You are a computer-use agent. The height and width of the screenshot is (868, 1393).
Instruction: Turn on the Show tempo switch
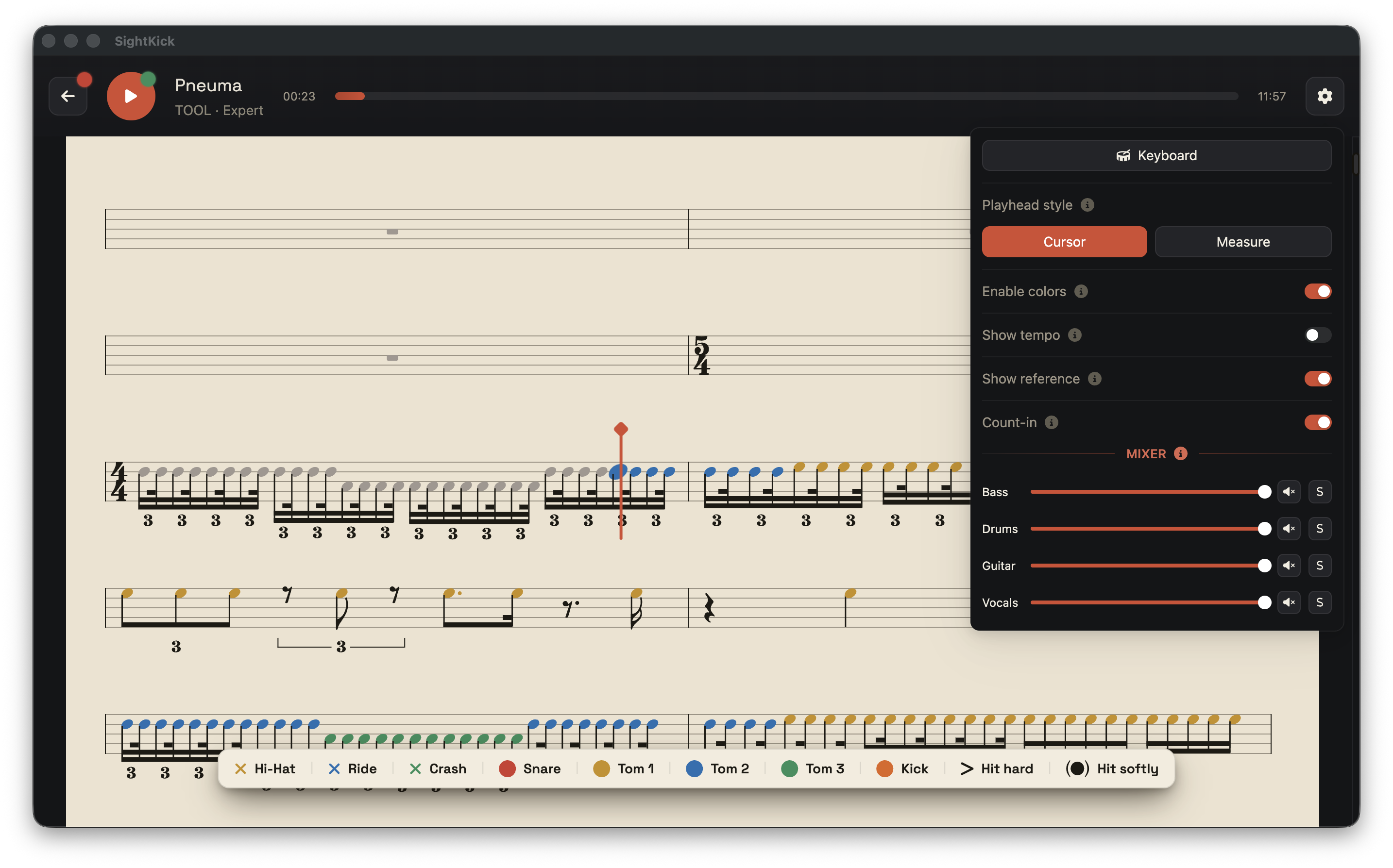(x=1317, y=335)
